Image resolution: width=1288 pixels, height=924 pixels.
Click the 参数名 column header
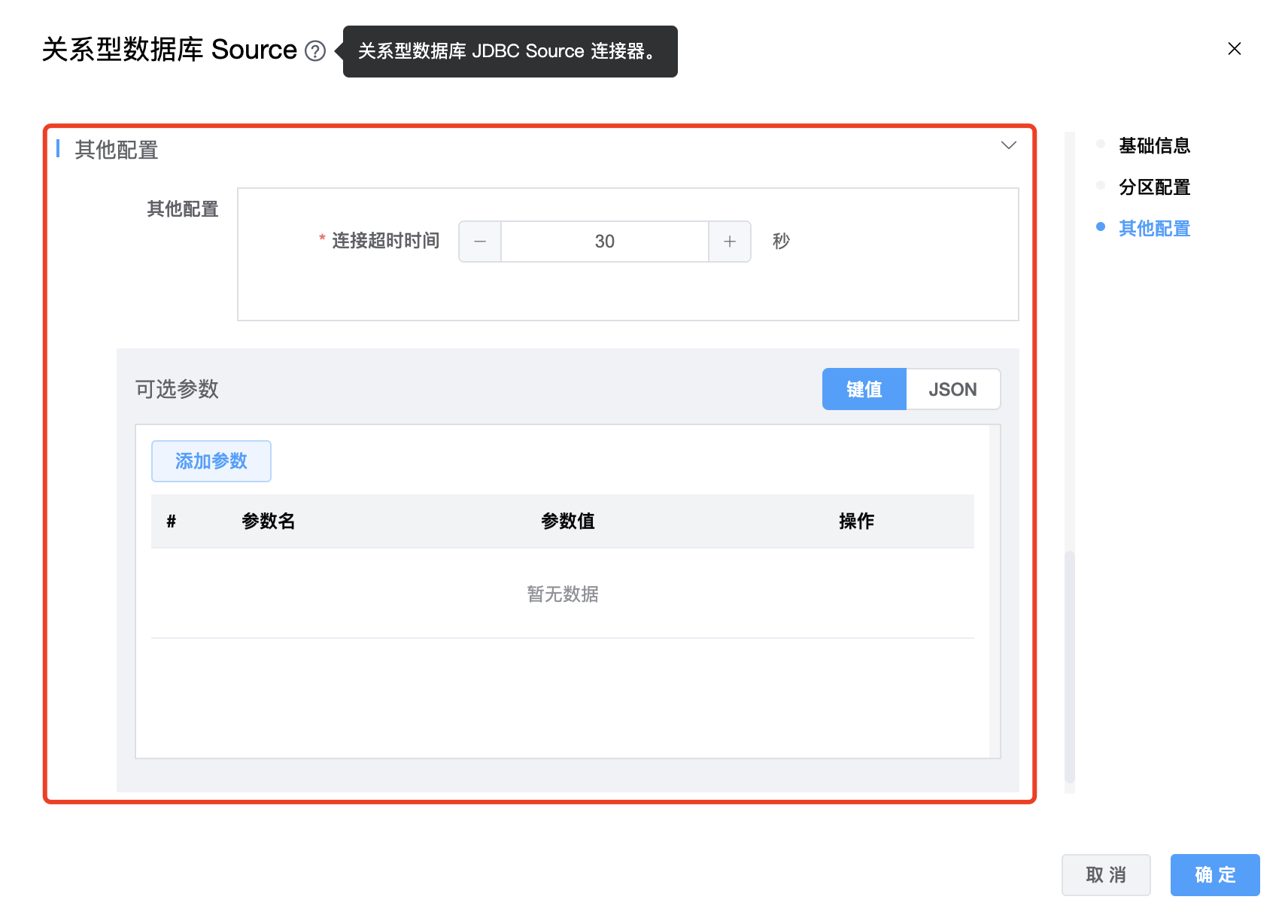(268, 521)
